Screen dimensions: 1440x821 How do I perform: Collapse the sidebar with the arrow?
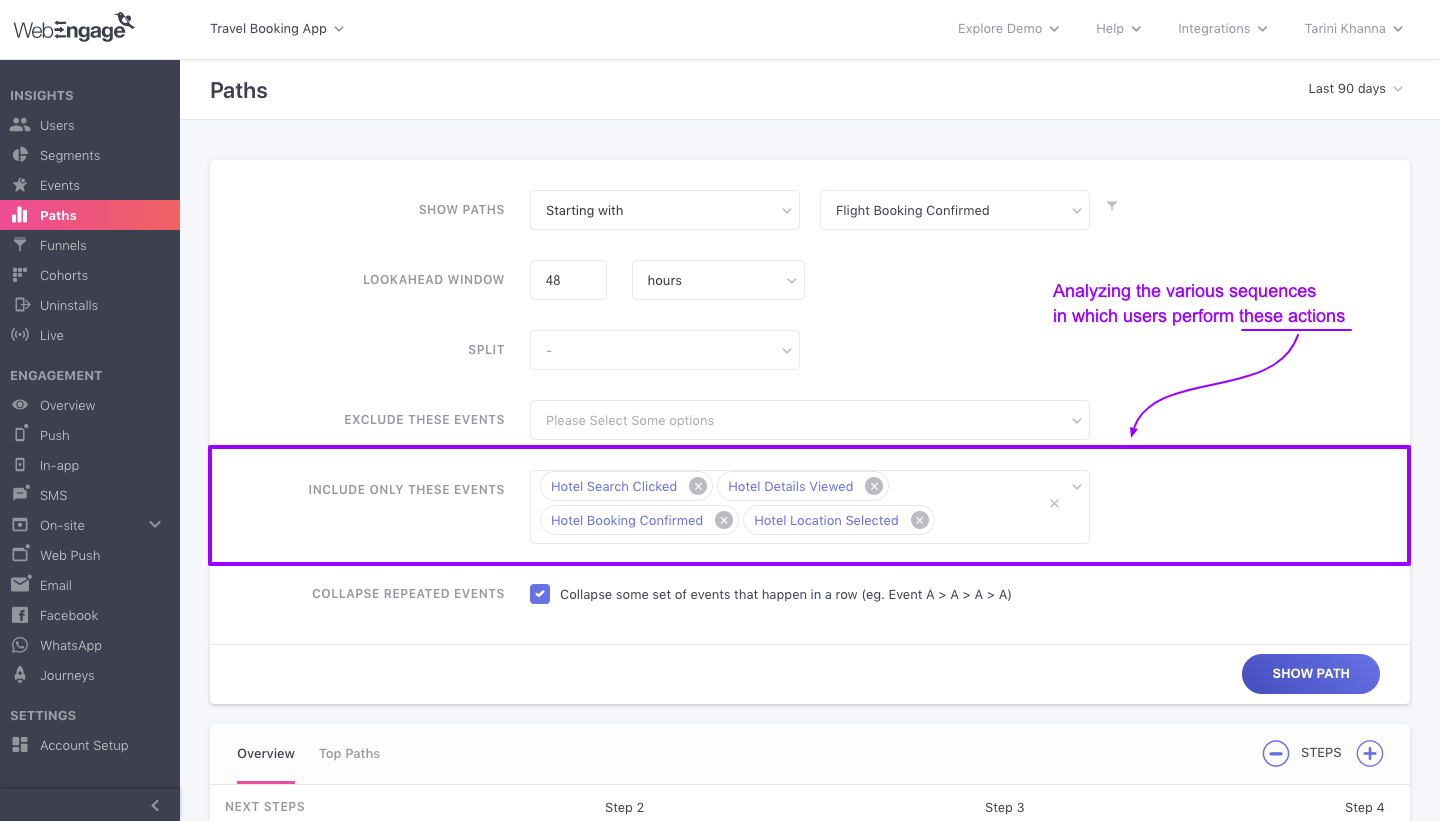(155, 805)
